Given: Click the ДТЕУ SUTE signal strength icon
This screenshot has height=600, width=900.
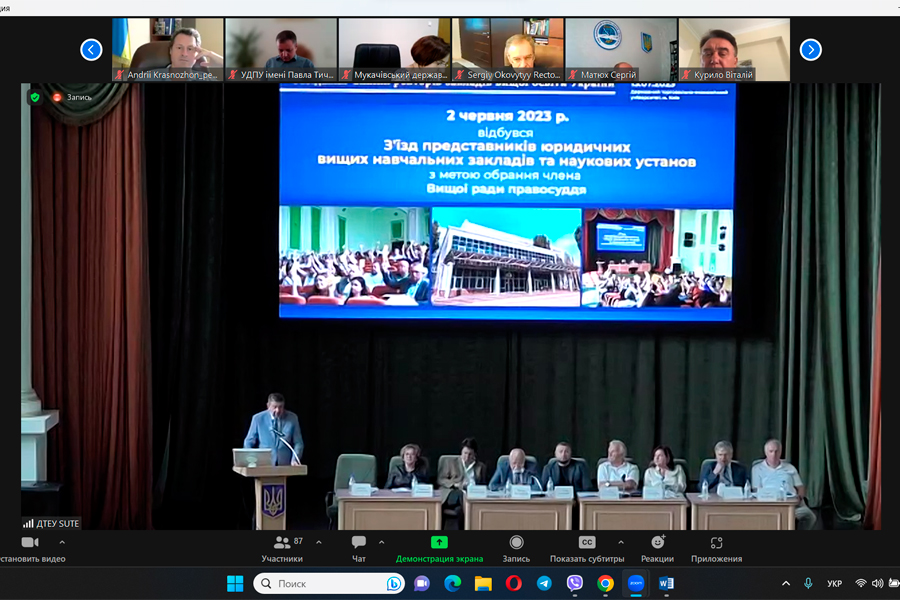Looking at the screenshot, I should tap(28, 524).
